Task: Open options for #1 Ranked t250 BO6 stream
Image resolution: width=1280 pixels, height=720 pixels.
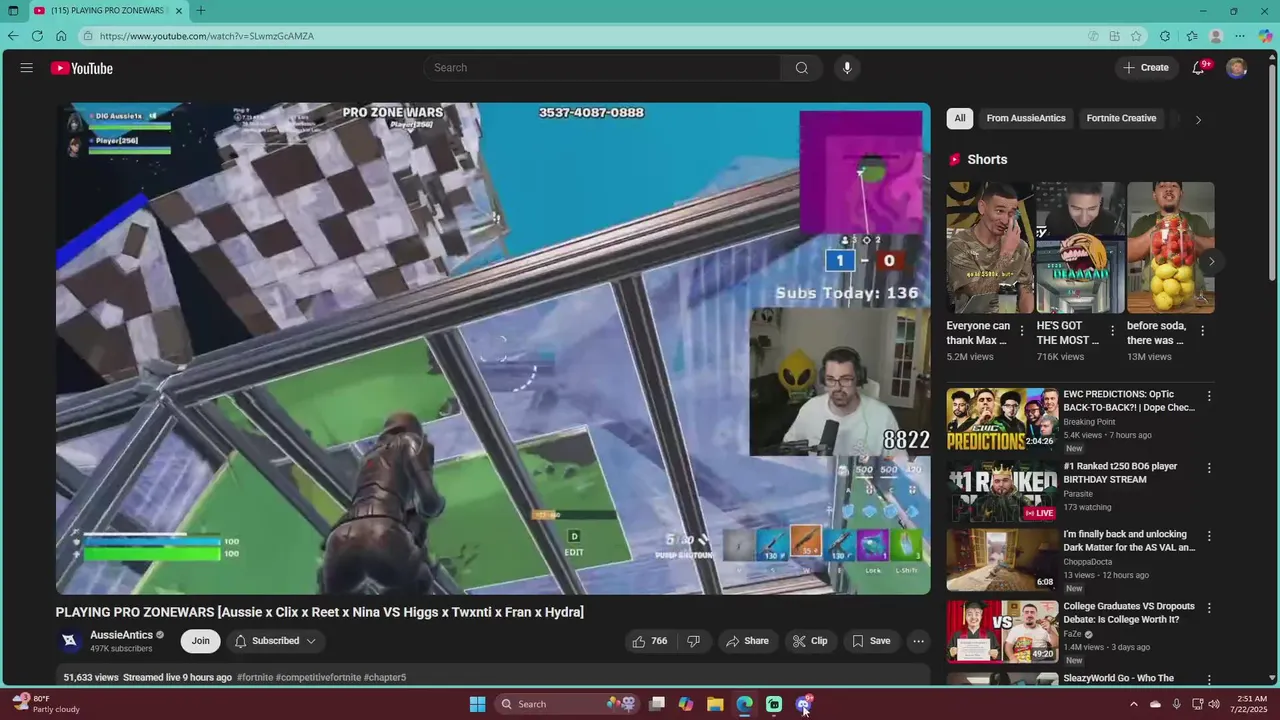Action: tap(1209, 468)
